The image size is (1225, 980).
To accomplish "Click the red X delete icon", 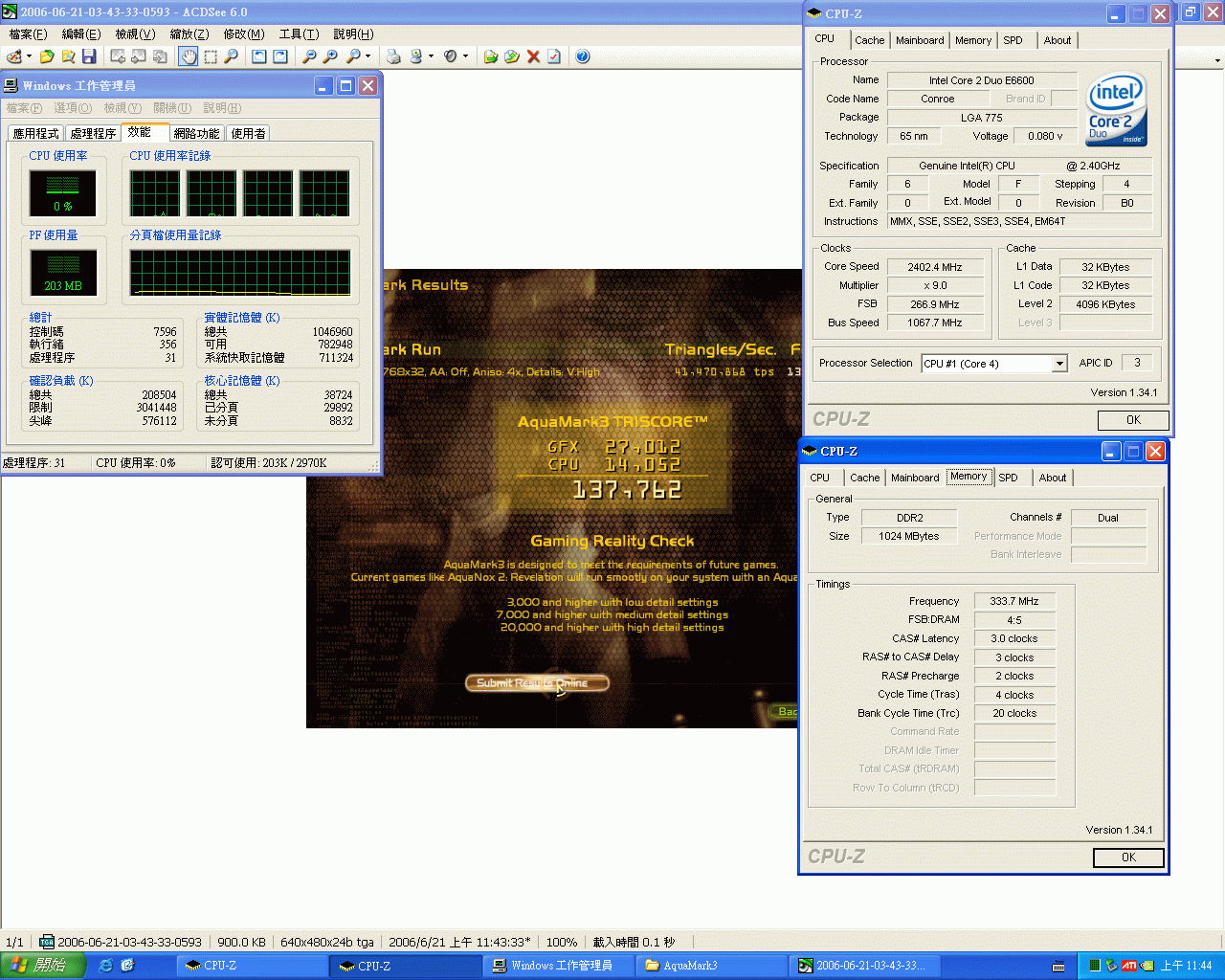I will (533, 56).
